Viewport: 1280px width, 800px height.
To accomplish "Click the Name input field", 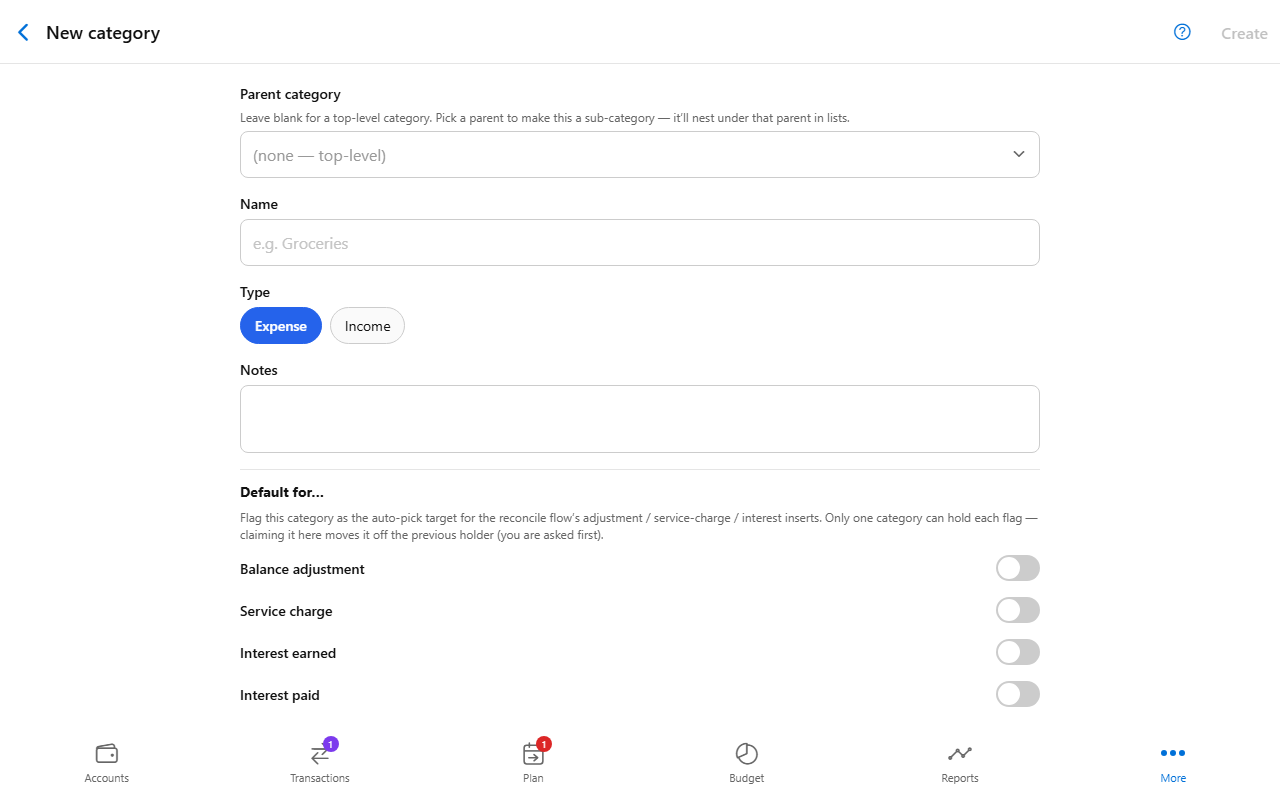I will (x=640, y=243).
